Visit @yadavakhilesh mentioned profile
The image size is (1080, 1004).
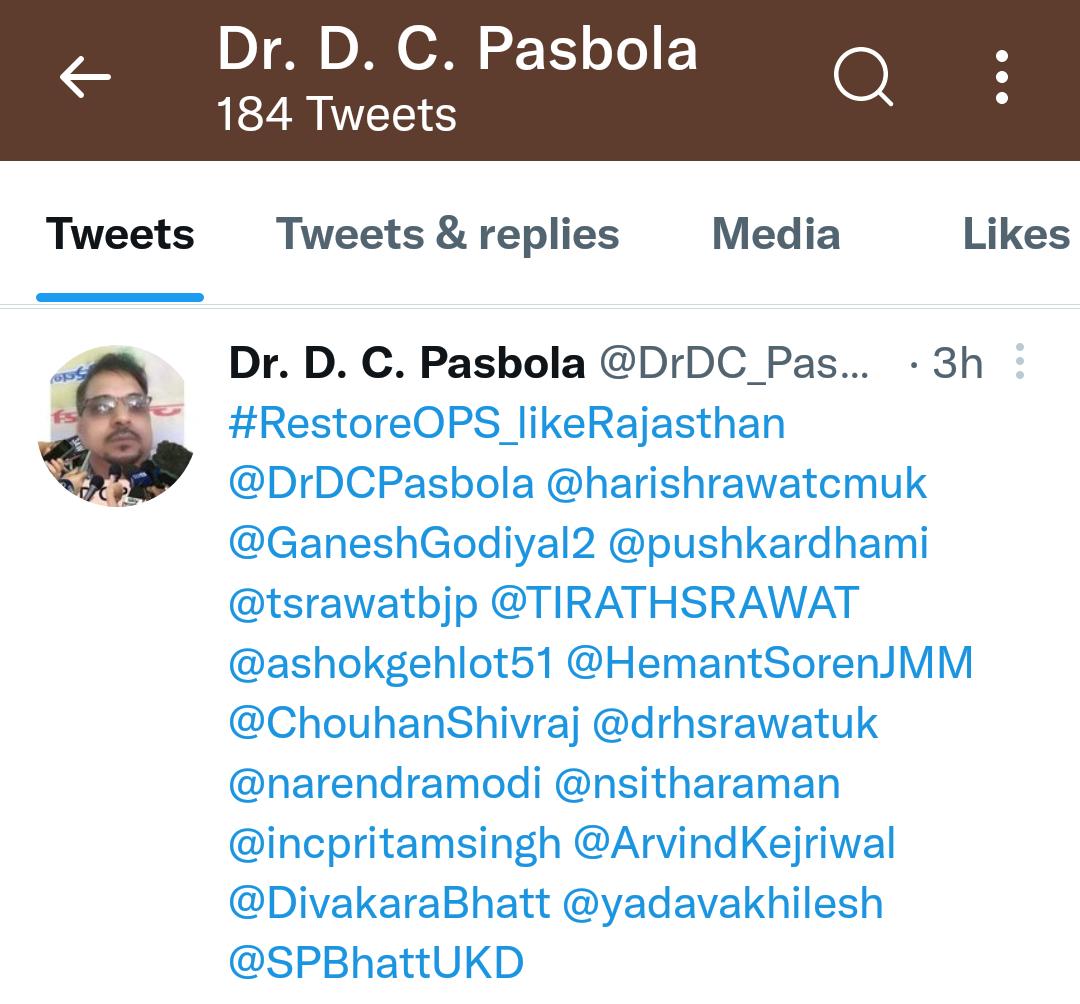(x=723, y=904)
